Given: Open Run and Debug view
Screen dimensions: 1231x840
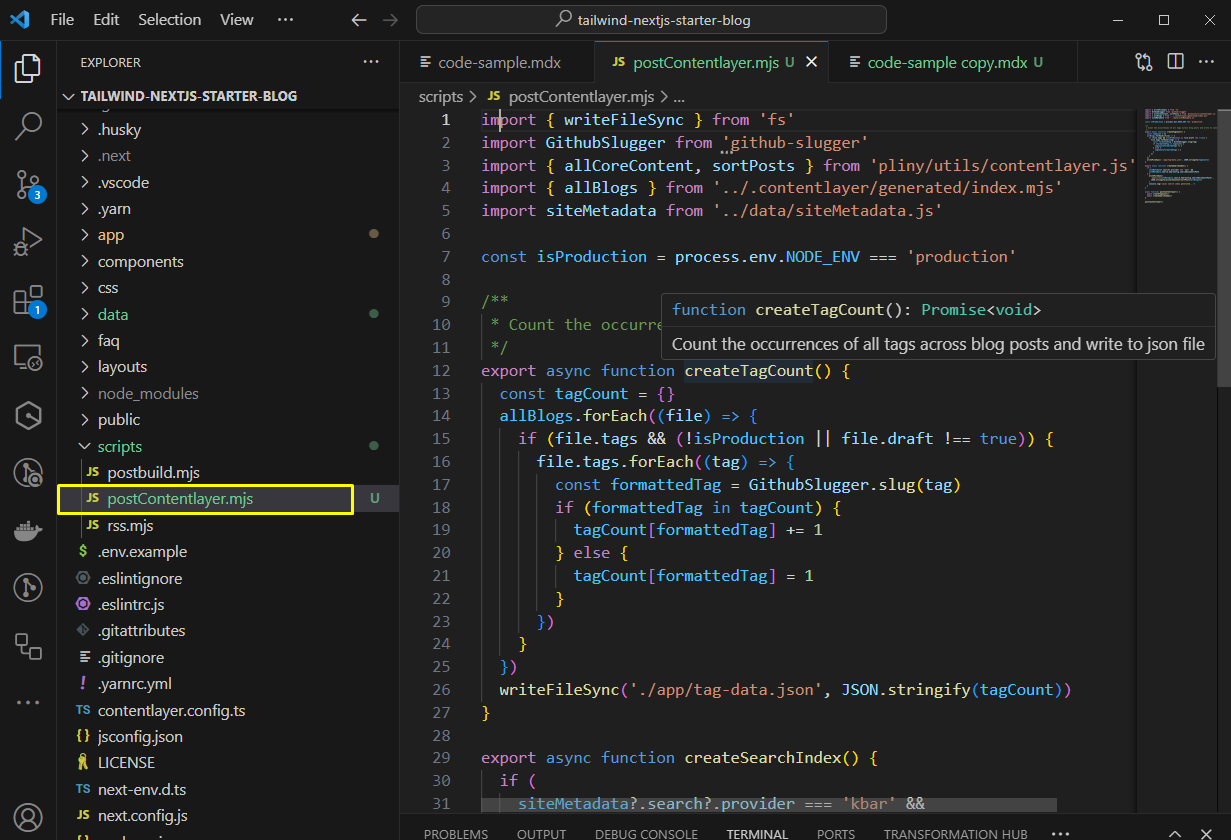Looking at the screenshot, I should pyautogui.click(x=28, y=242).
